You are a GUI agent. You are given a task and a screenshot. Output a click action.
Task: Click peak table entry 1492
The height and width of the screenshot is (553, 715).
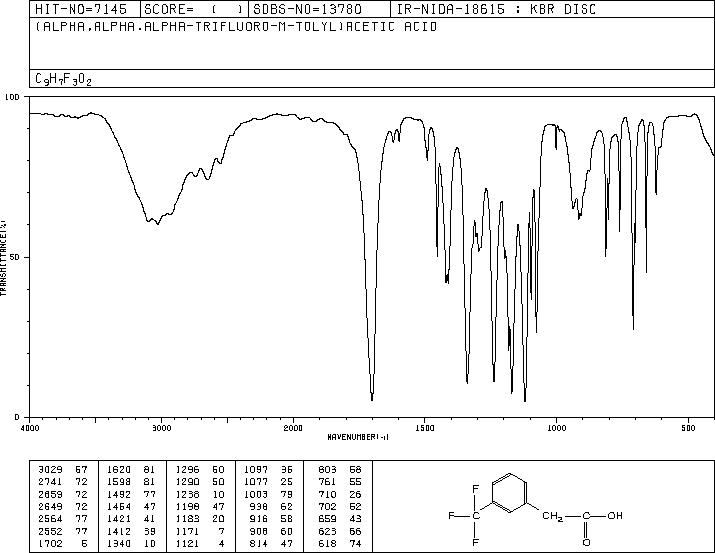tap(119, 494)
